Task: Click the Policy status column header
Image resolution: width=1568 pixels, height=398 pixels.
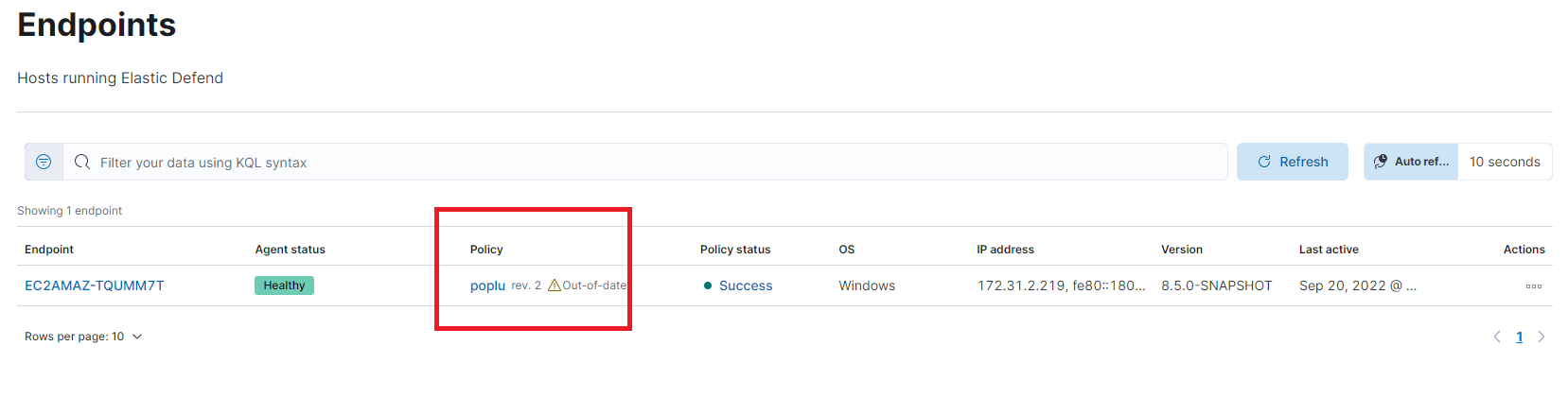Action: tap(735, 250)
